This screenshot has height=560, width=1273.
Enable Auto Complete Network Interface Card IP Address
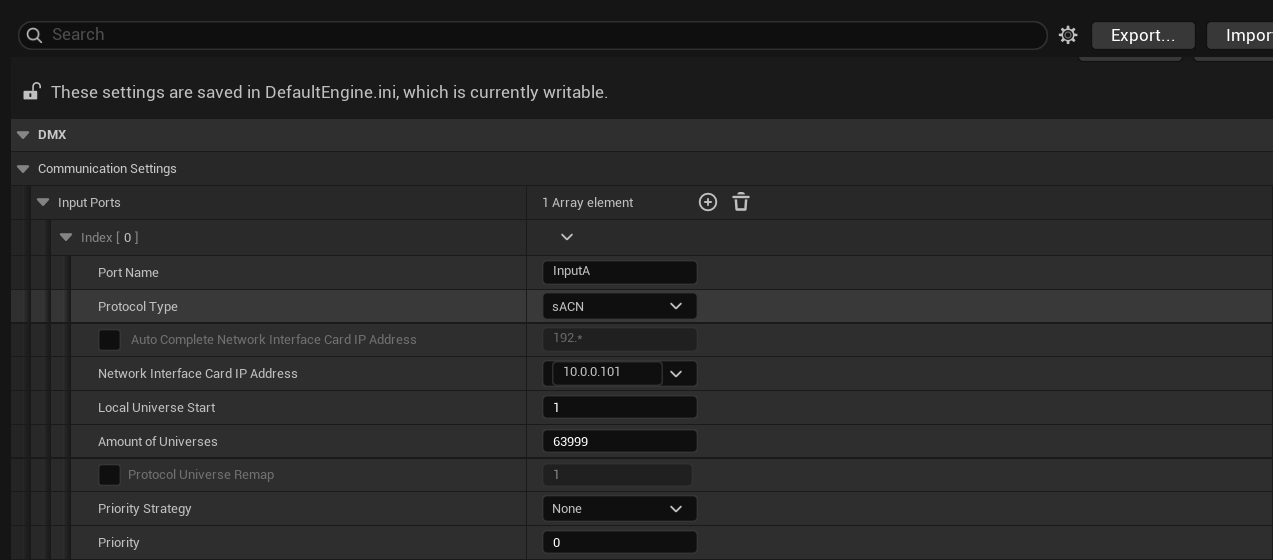(x=109, y=340)
